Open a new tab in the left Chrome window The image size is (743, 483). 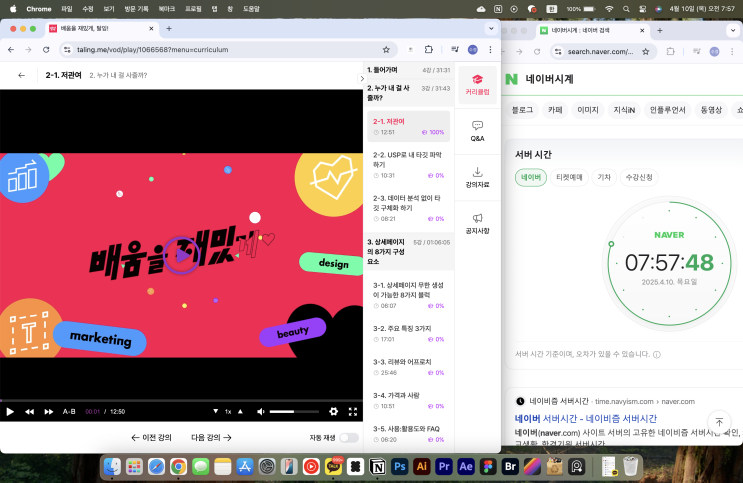pos(169,28)
